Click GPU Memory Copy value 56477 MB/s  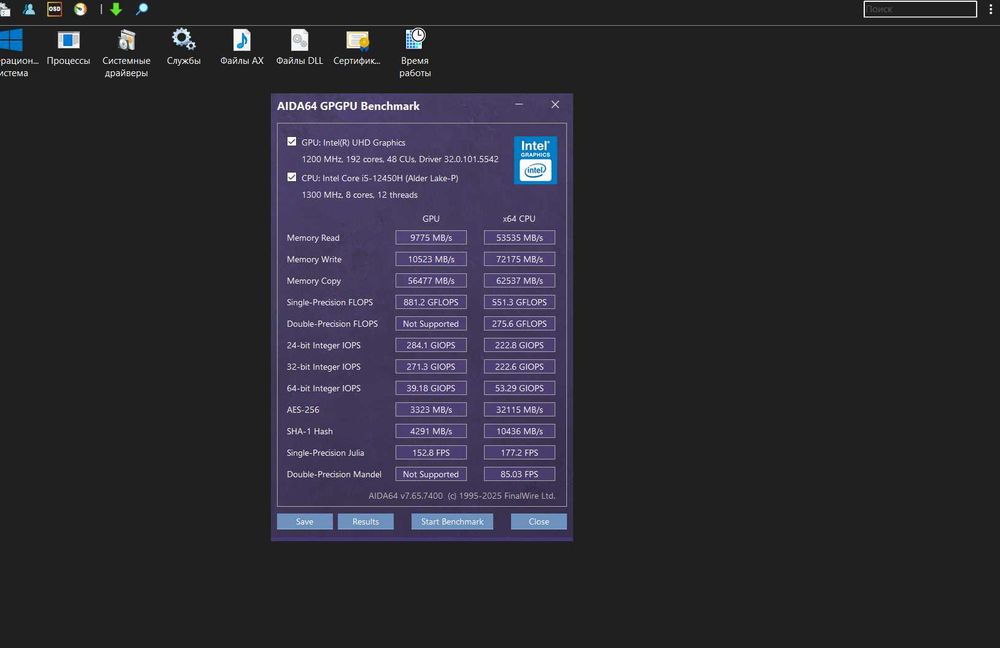point(430,281)
